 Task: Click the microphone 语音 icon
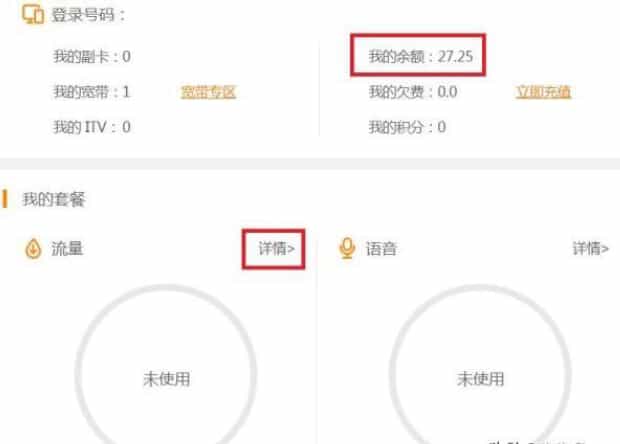click(347, 248)
